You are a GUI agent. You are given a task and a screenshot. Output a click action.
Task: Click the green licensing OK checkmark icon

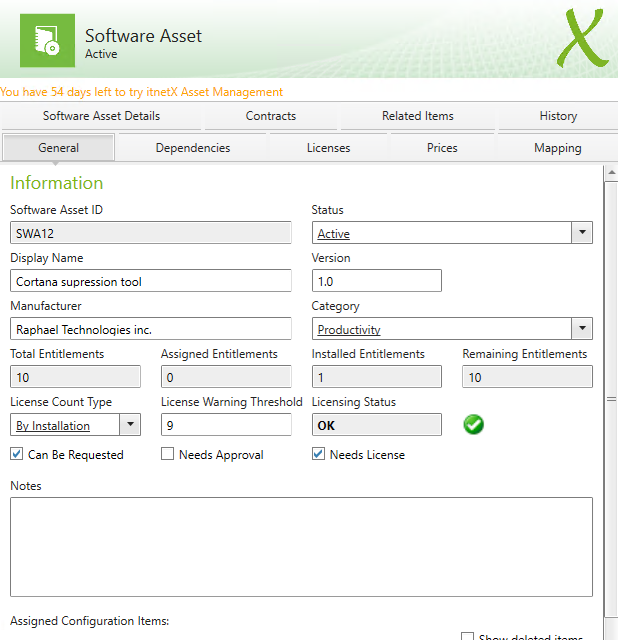tap(474, 425)
